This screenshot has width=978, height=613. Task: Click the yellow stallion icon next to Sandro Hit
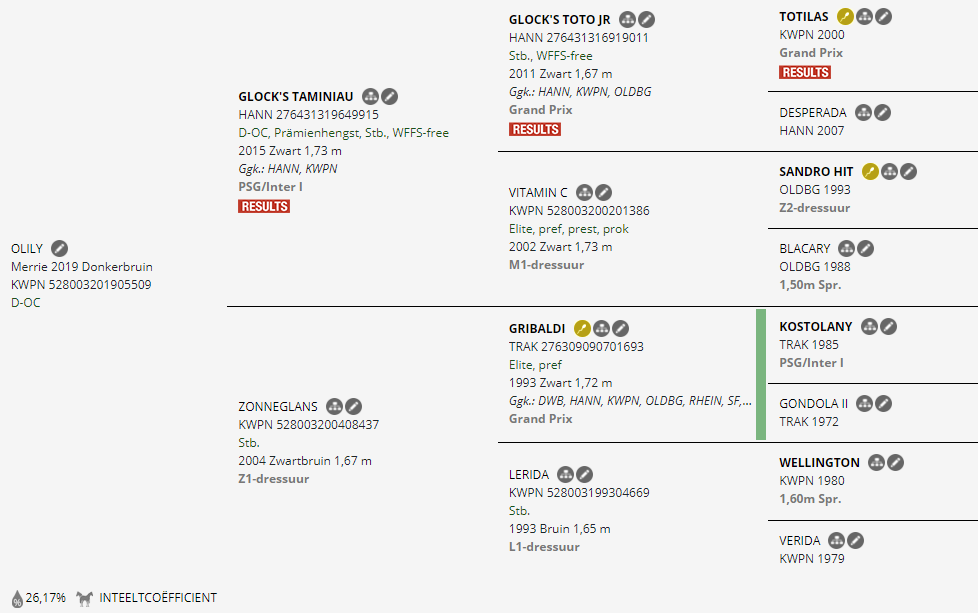871,172
